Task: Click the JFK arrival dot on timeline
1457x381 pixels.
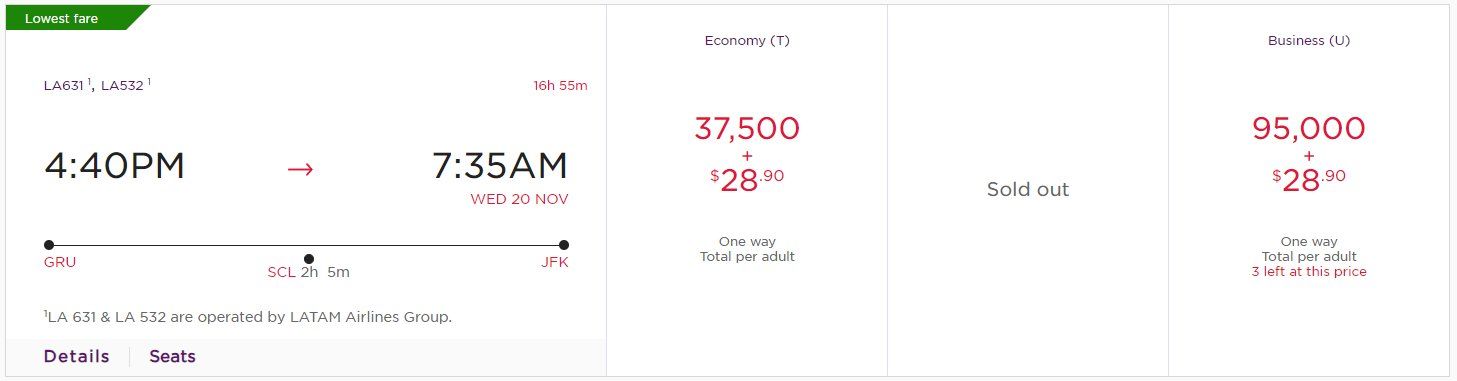Action: coord(564,245)
